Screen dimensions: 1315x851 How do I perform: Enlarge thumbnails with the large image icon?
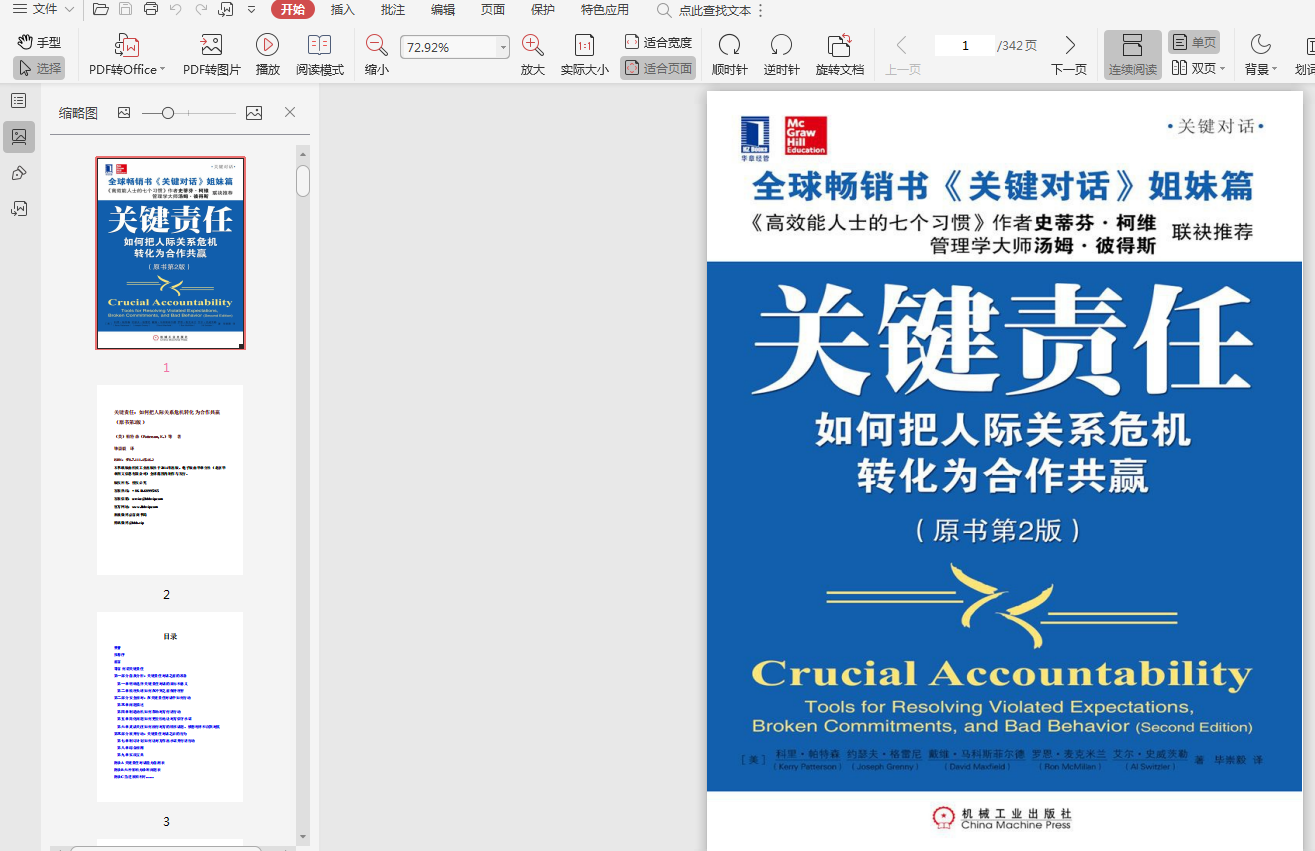coord(254,113)
